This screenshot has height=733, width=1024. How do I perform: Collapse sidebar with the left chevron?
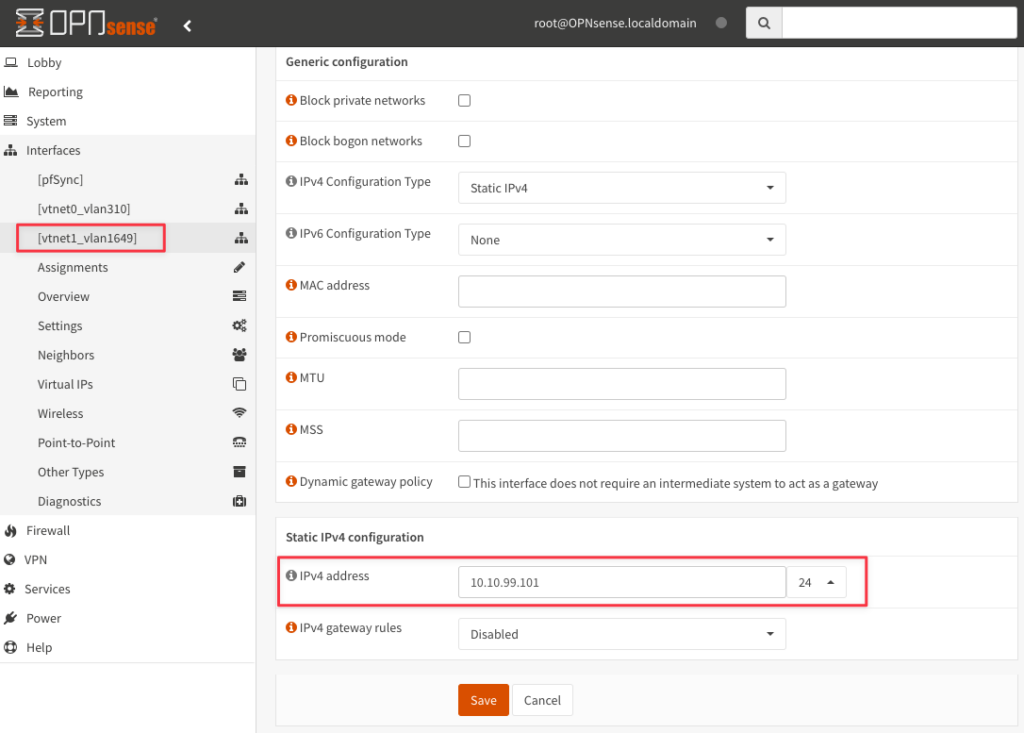(187, 25)
